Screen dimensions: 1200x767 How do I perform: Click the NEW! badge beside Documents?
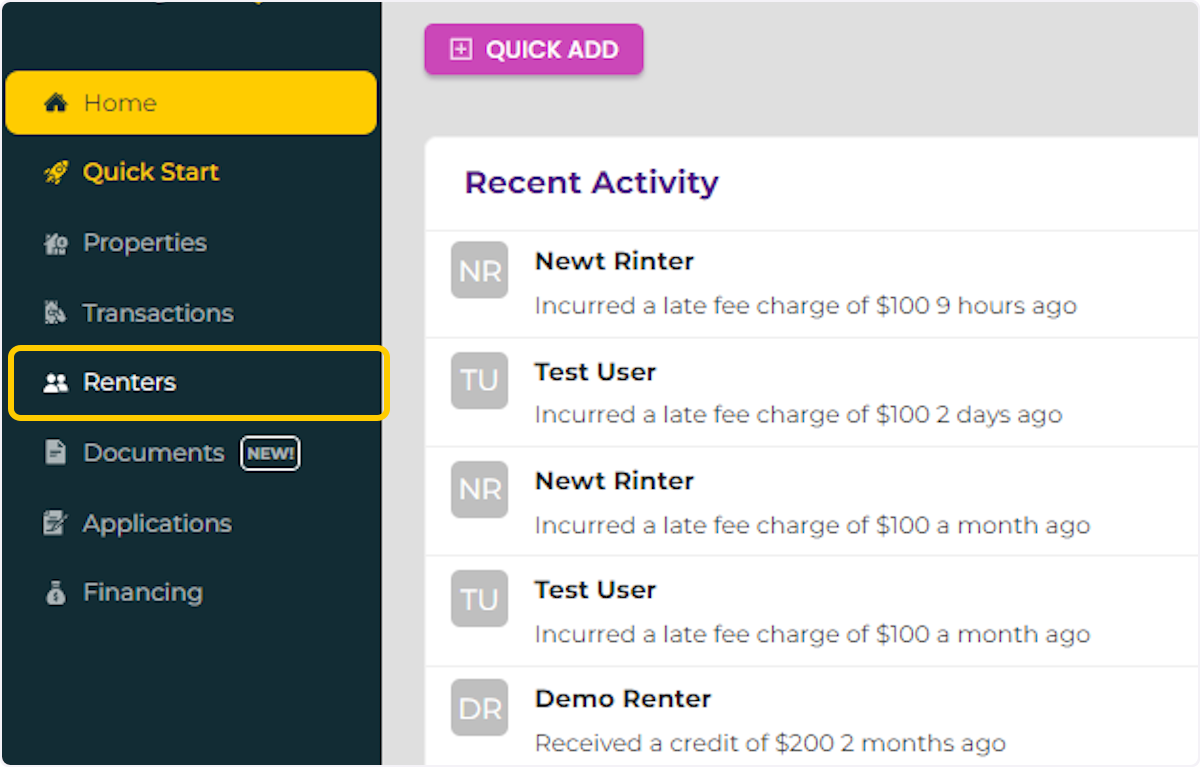tap(270, 452)
